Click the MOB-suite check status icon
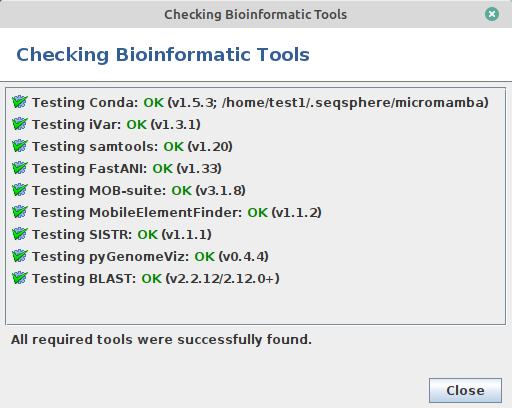Screen dimensions: 512x408 pyautogui.click(x=19, y=190)
